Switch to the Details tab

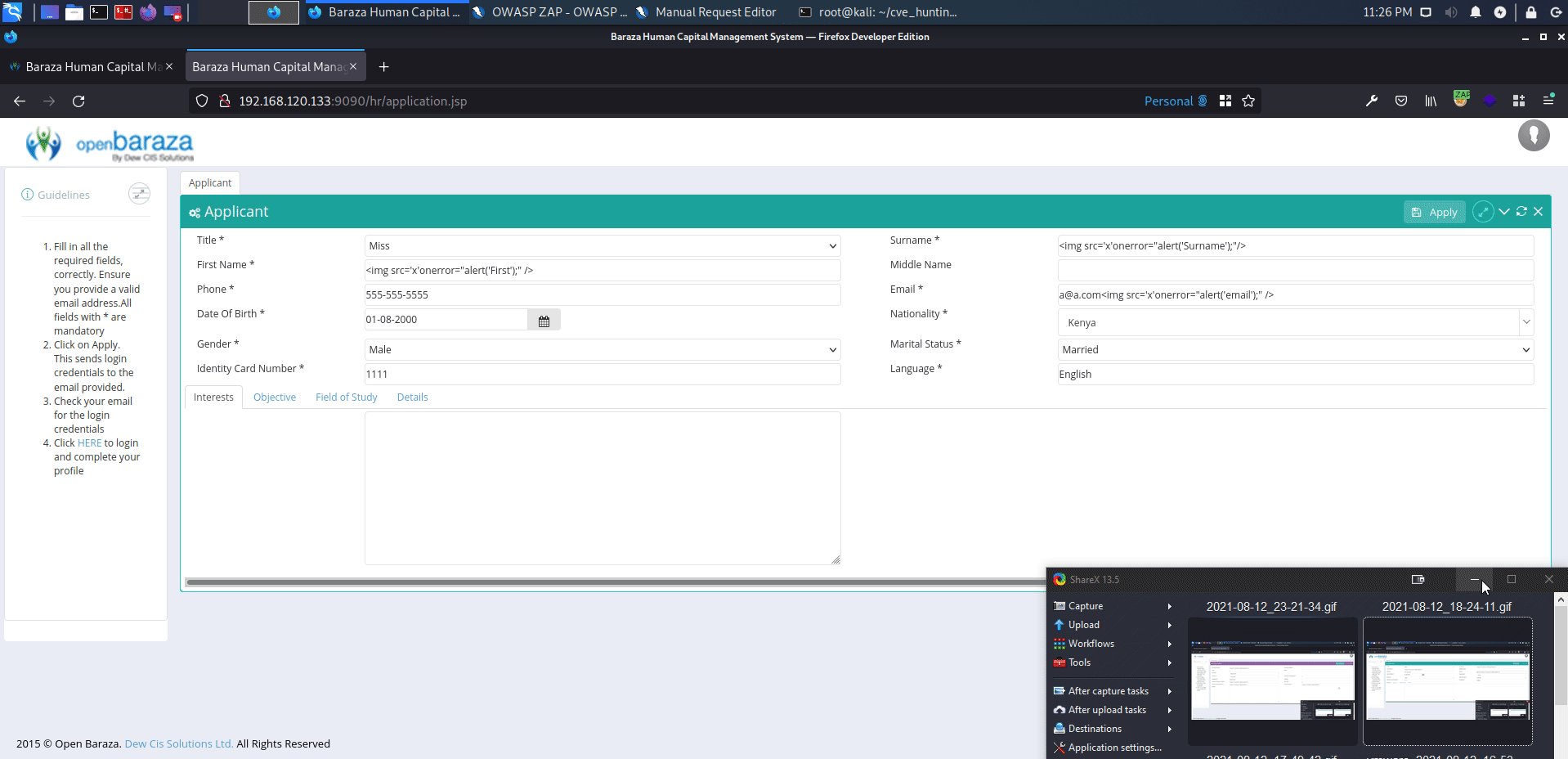pyautogui.click(x=413, y=397)
